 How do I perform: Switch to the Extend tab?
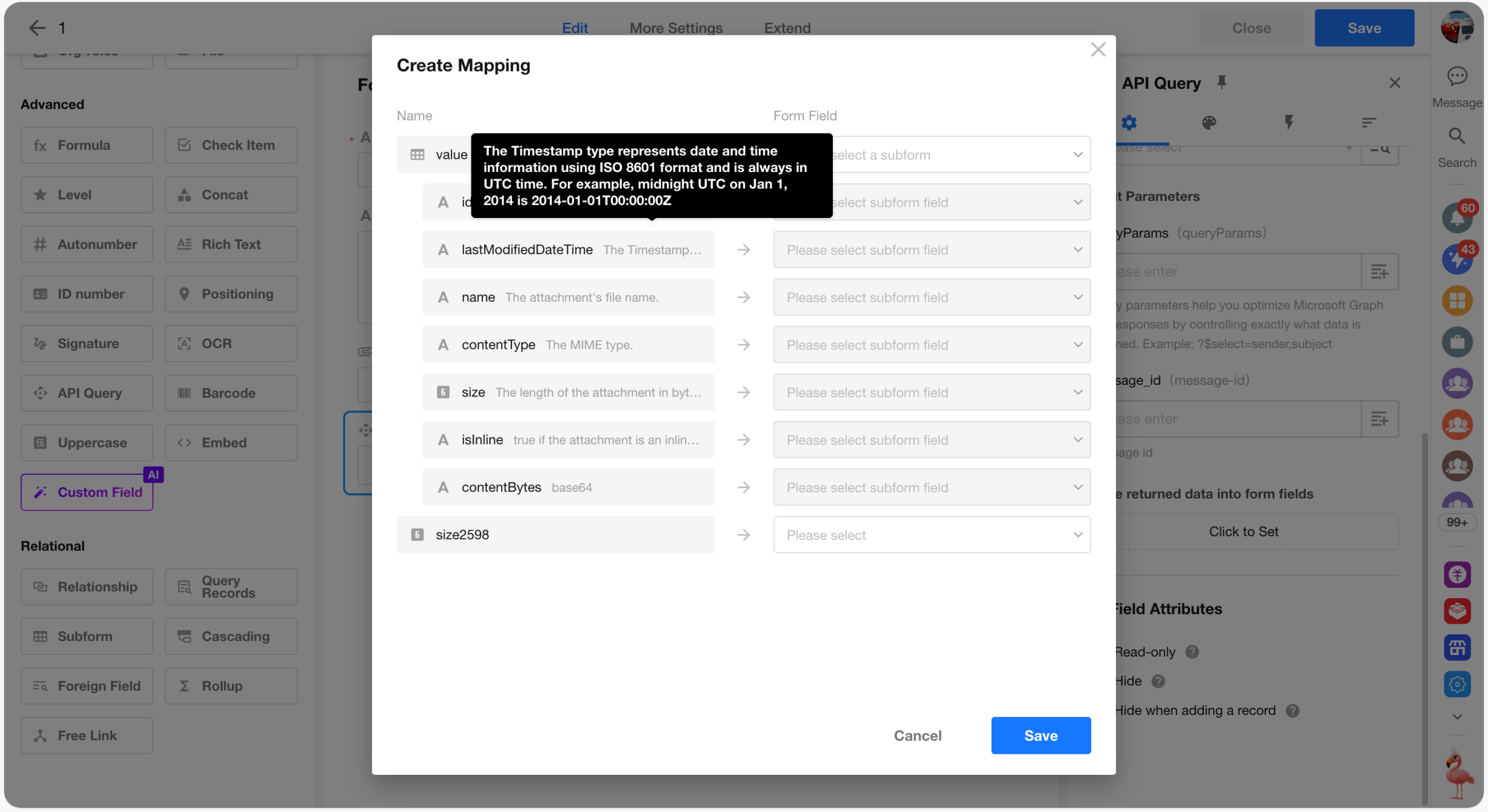(x=786, y=28)
